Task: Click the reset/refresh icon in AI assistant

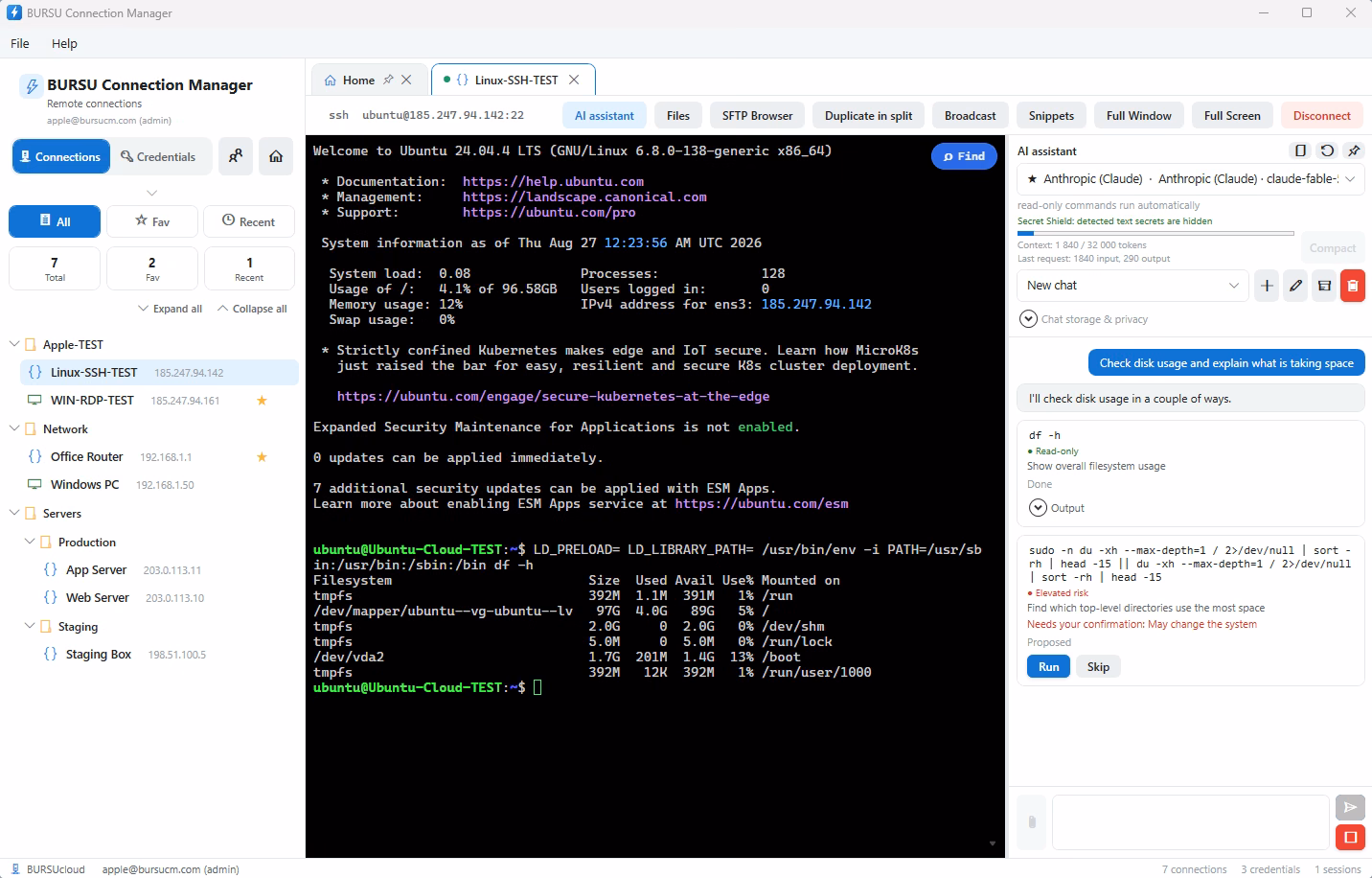Action: click(x=1327, y=150)
